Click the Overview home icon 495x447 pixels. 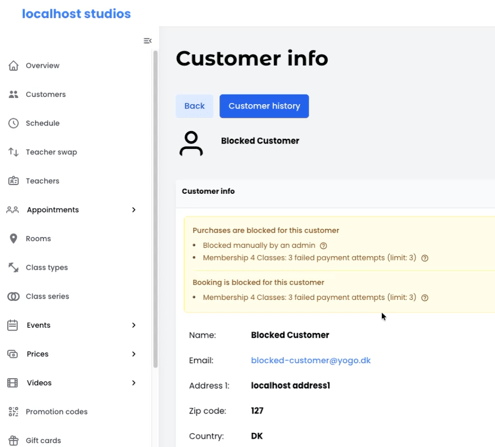point(13,66)
